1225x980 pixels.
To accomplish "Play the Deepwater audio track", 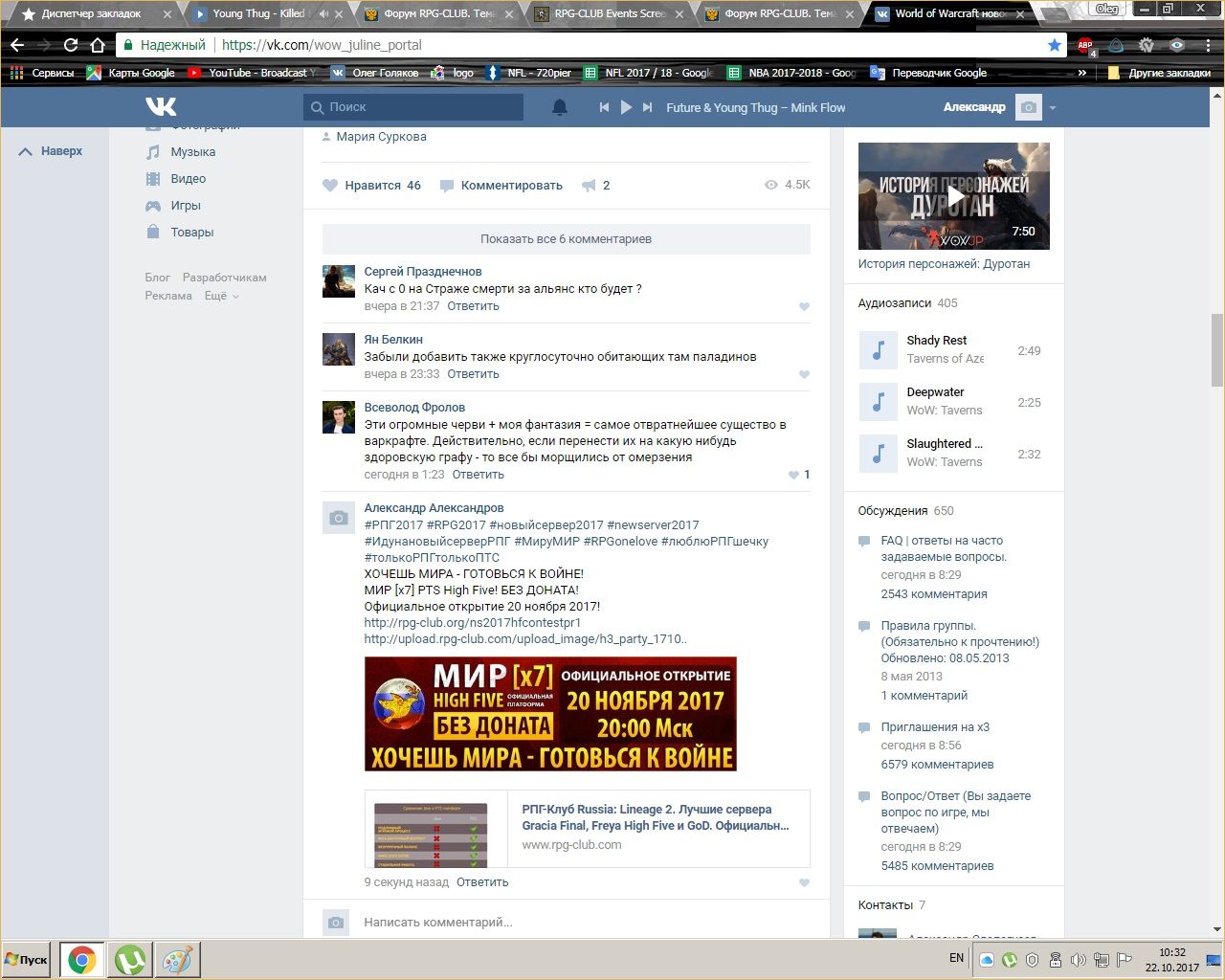I will (x=878, y=402).
